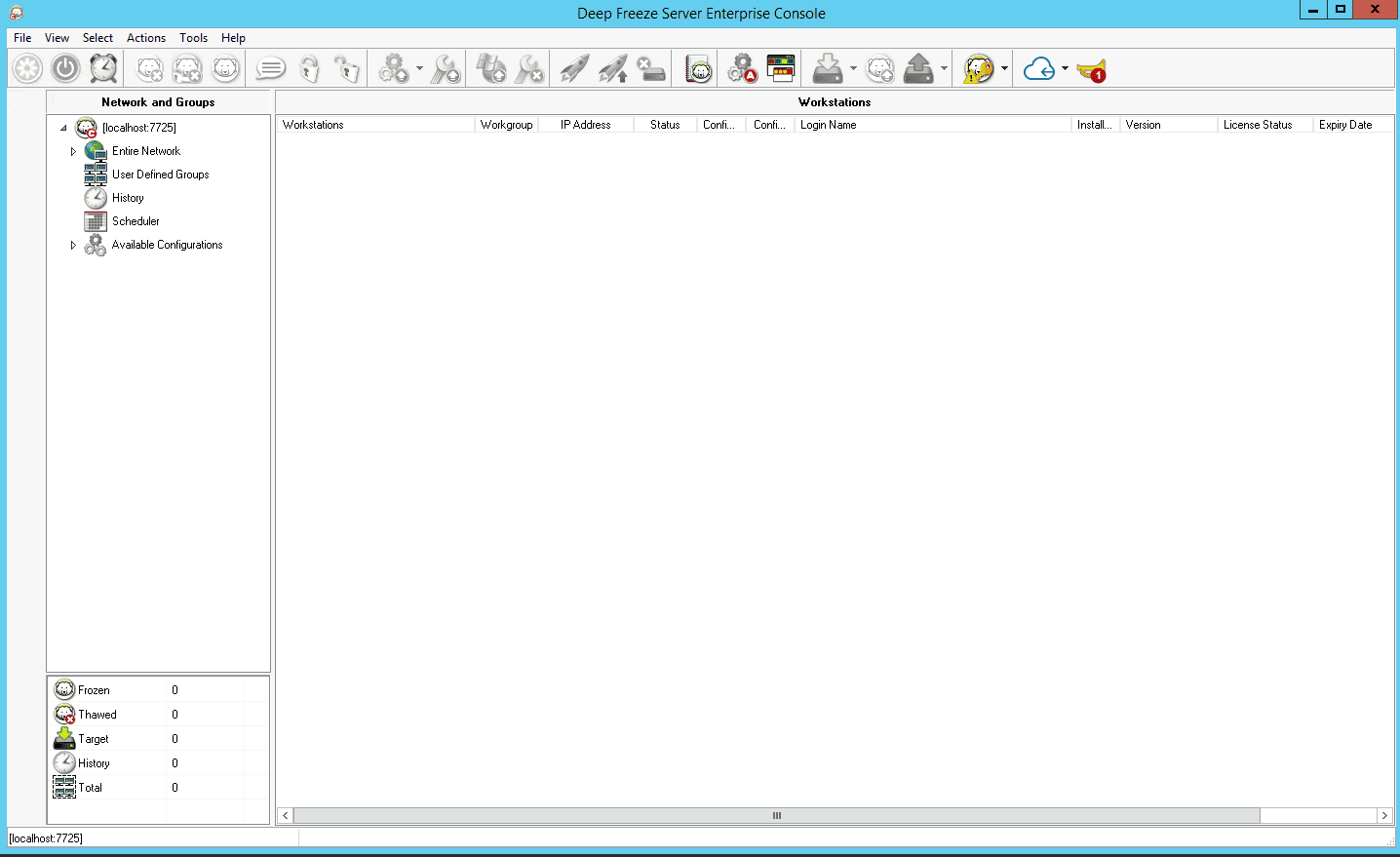Click the colored window customize columns icon
The height and width of the screenshot is (857, 1400).
(x=781, y=68)
